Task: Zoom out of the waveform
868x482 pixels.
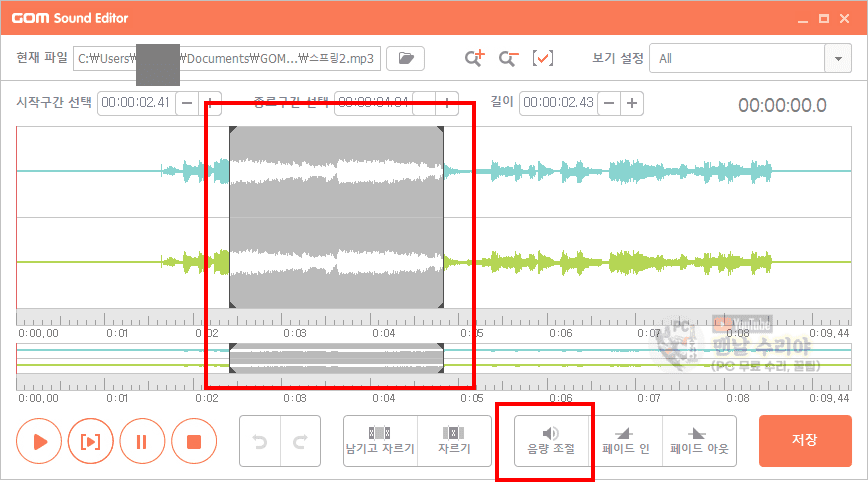Action: click(x=508, y=58)
